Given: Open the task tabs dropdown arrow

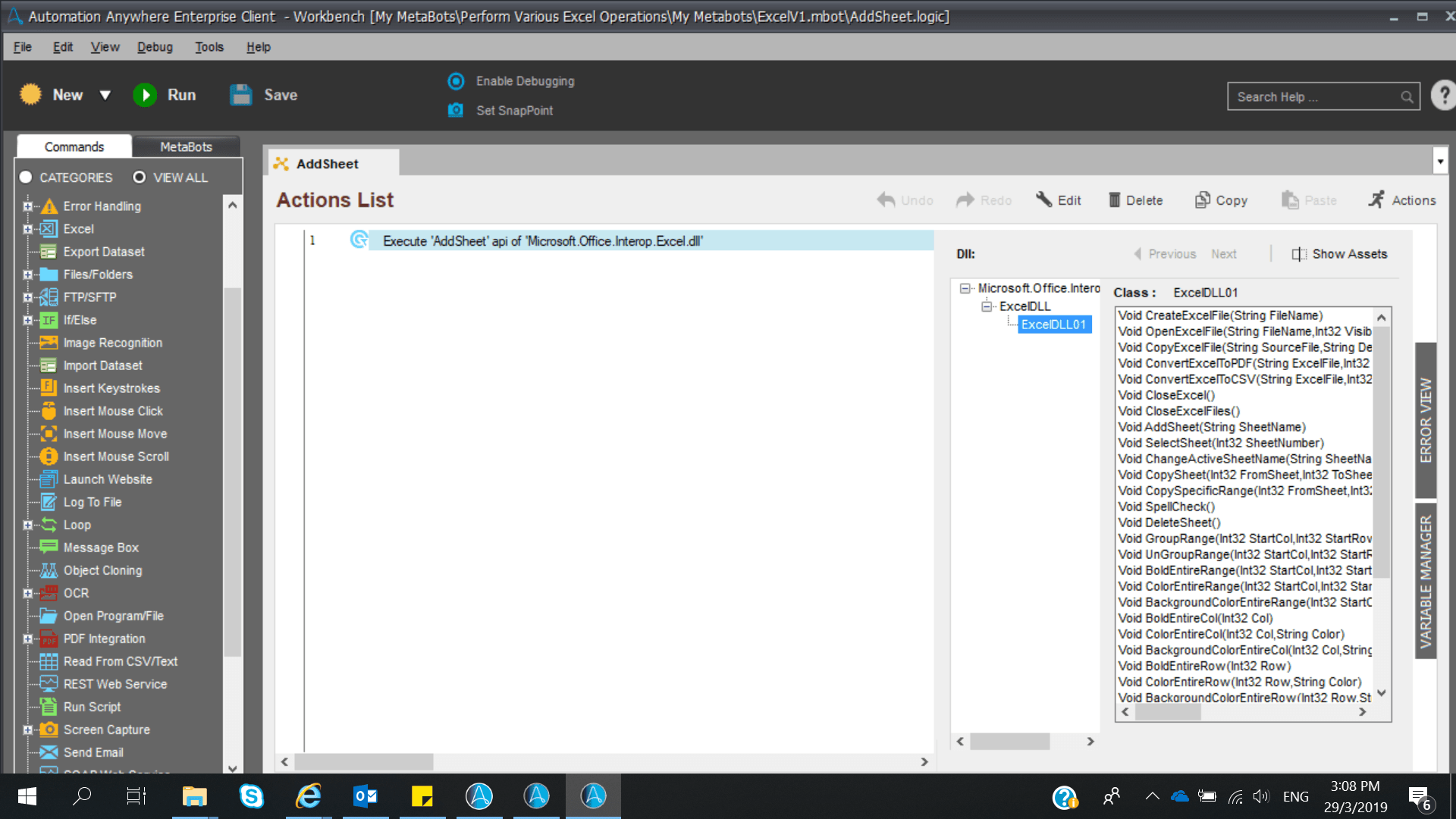Looking at the screenshot, I should [1440, 161].
